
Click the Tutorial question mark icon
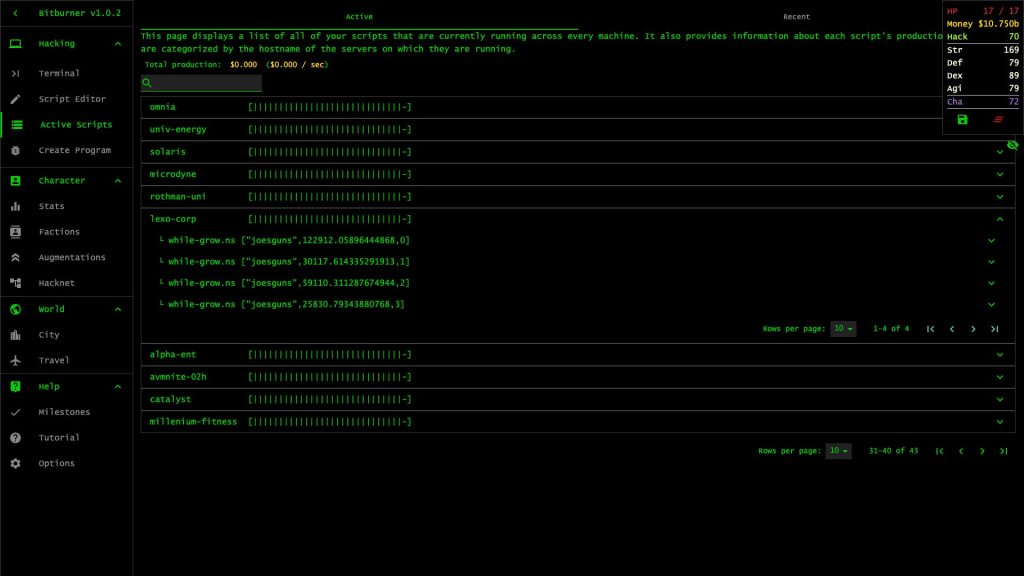tap(15, 438)
